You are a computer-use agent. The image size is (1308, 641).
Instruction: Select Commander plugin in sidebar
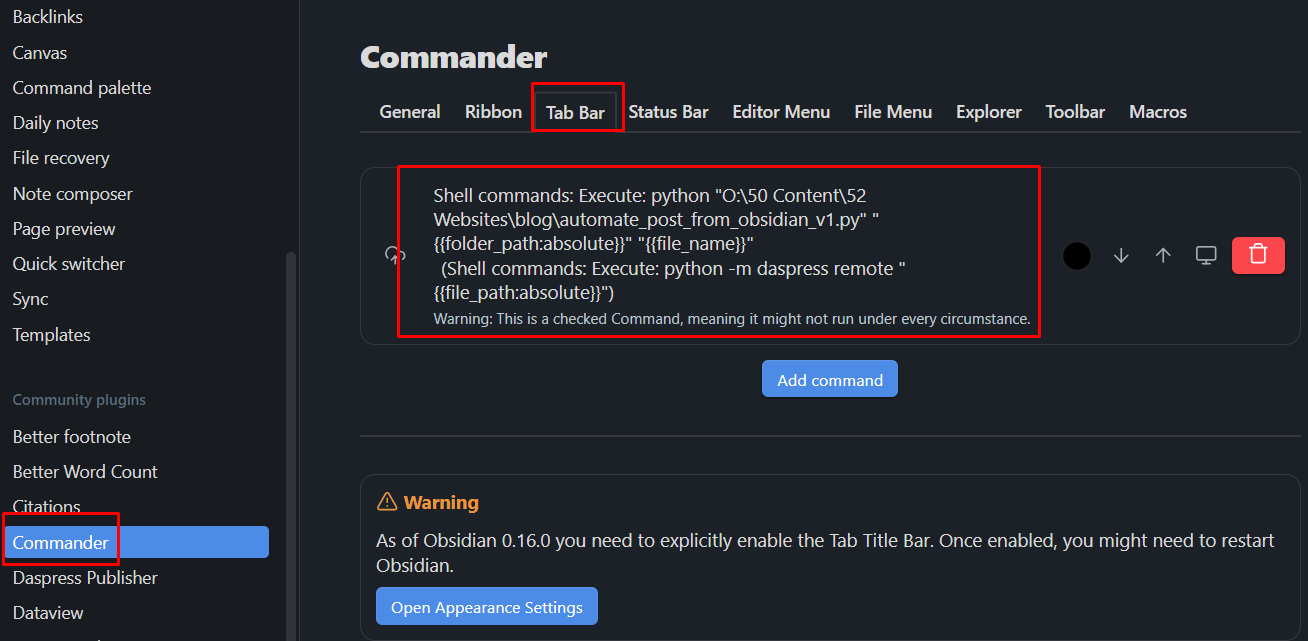click(136, 542)
